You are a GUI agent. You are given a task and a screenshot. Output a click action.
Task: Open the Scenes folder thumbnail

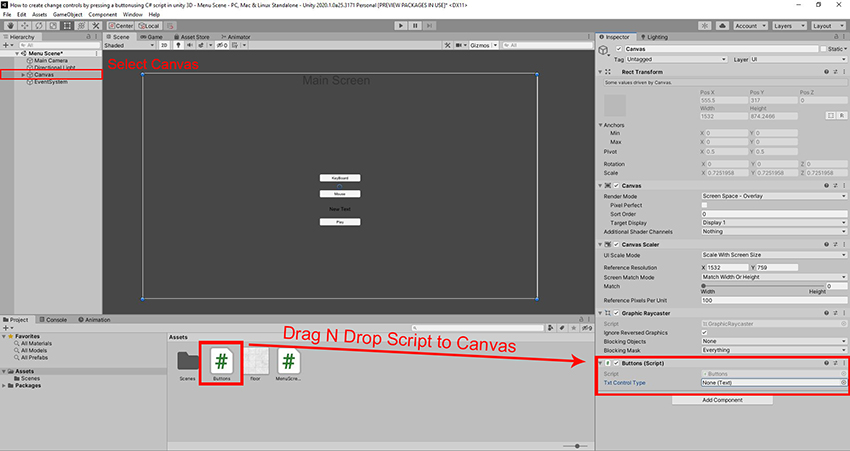coord(188,363)
